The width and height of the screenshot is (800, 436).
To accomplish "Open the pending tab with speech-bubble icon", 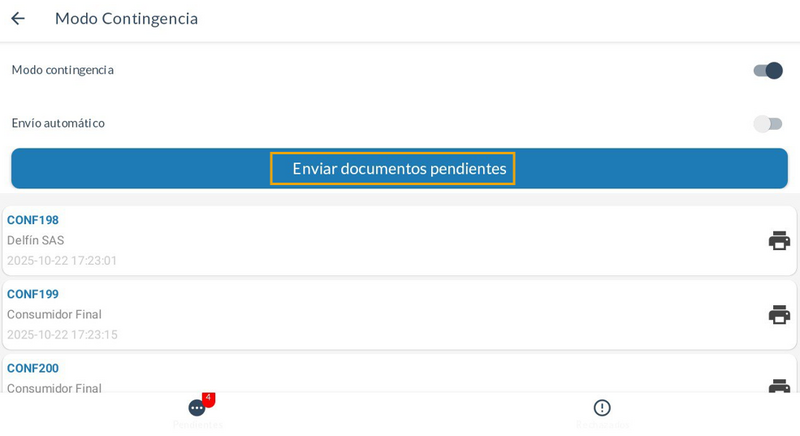I will pyautogui.click(x=197, y=408).
